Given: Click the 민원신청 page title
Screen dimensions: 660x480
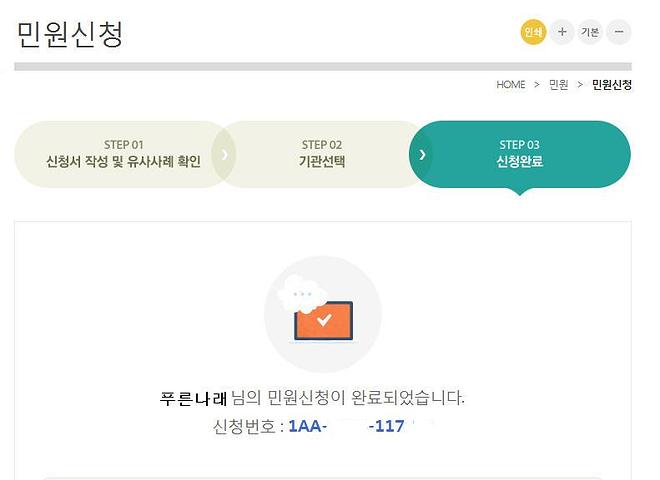Looking at the screenshot, I should click(x=70, y=34).
